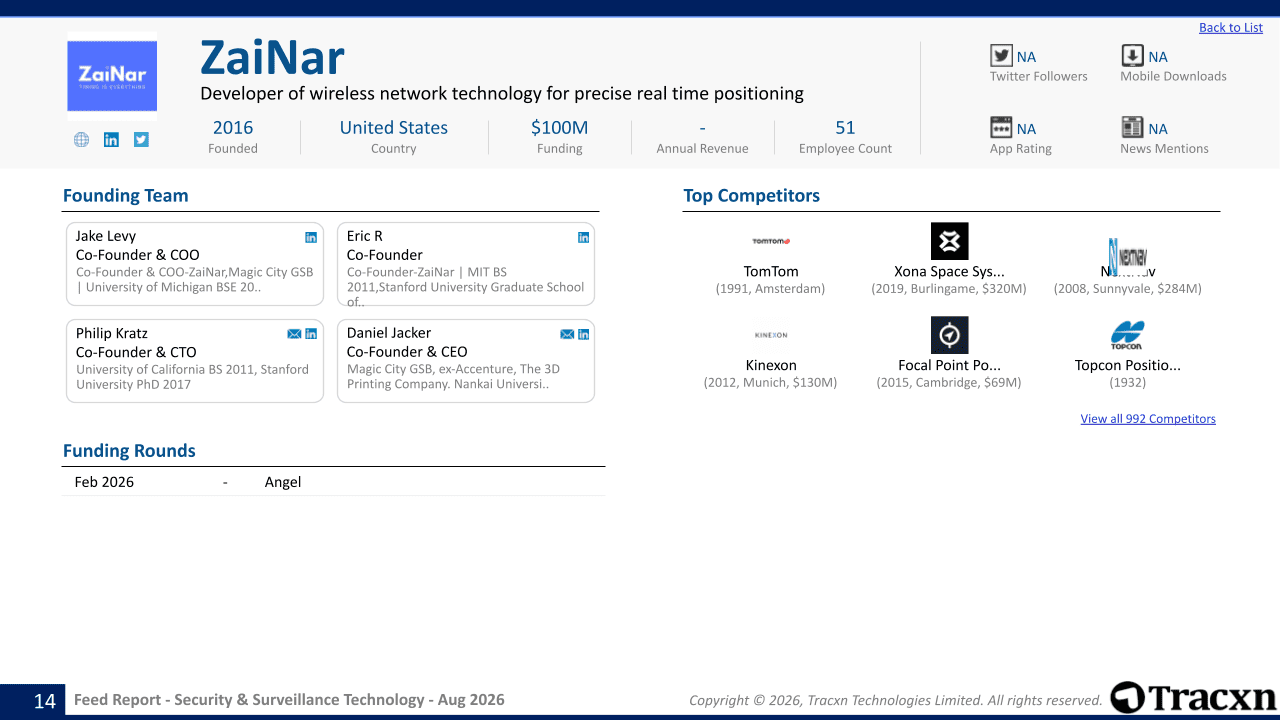
Task: Click Feed Report footer title
Action: tap(289, 700)
